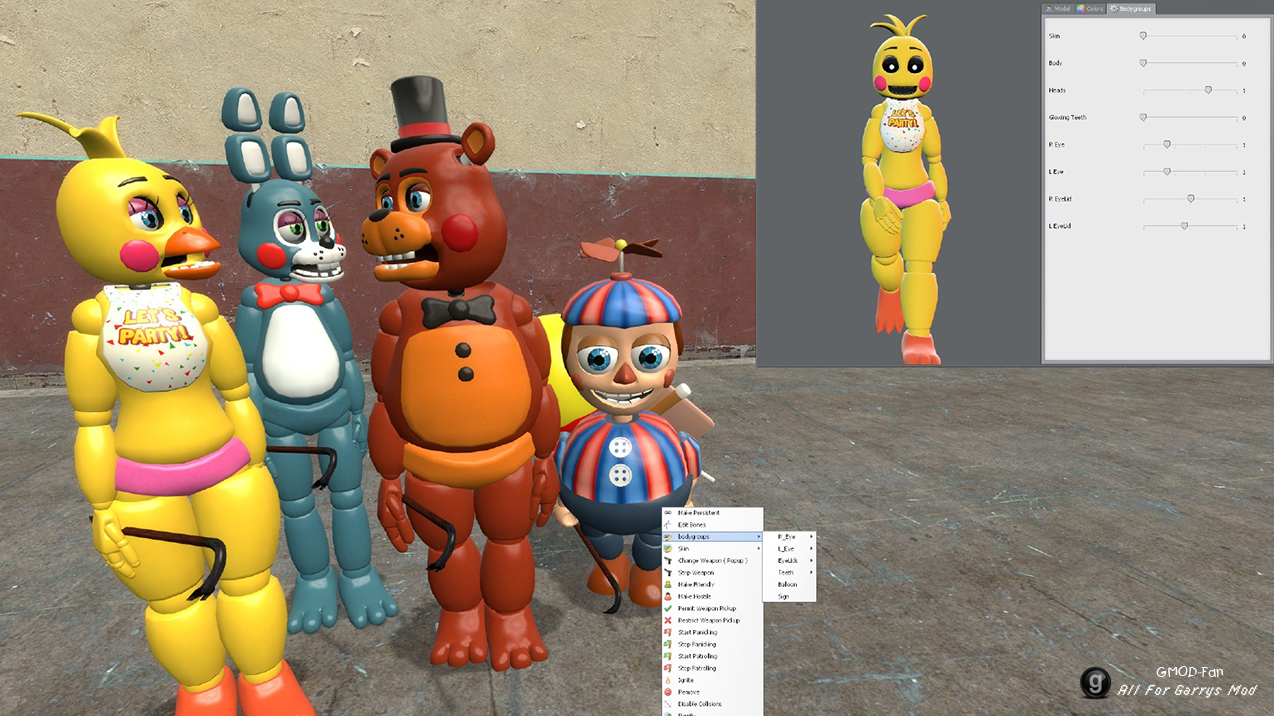Select the green check Permit Weapon Pickup
The height and width of the screenshot is (716, 1274).
(x=668, y=609)
